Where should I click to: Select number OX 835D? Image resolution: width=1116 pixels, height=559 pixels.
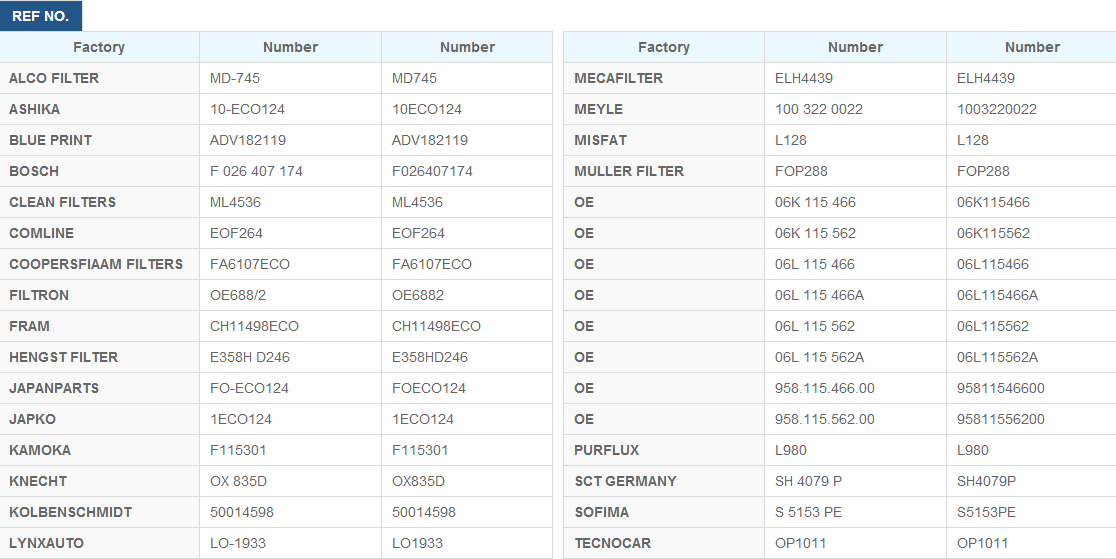pos(238,481)
